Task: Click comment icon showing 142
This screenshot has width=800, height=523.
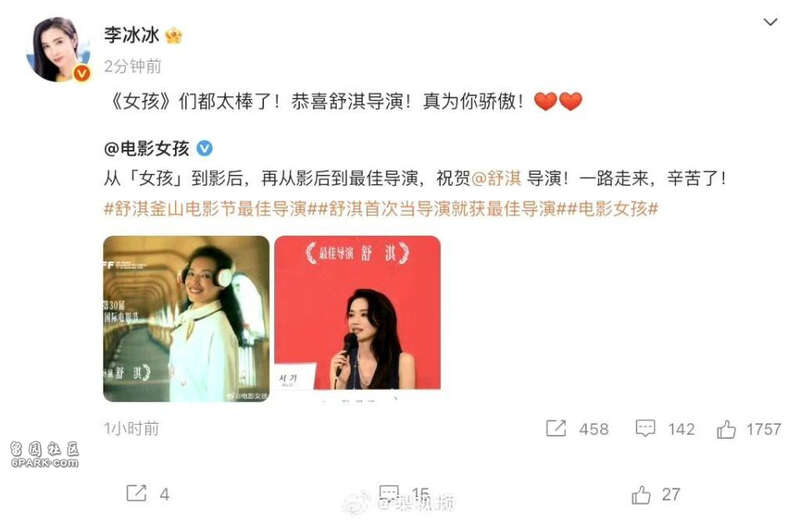Action: pyautogui.click(x=645, y=428)
